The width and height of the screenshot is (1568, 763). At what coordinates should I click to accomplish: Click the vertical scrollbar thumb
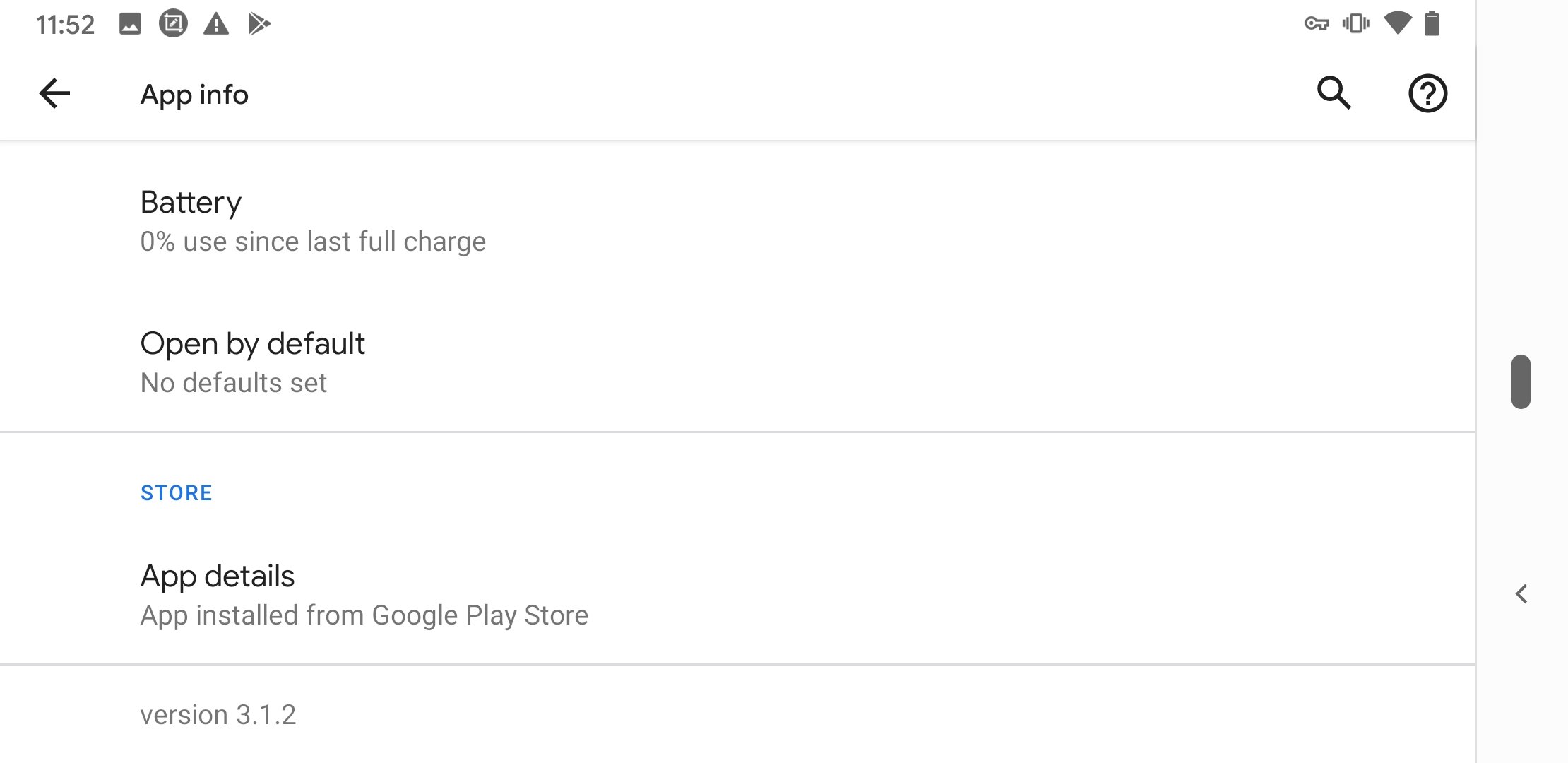click(1521, 381)
